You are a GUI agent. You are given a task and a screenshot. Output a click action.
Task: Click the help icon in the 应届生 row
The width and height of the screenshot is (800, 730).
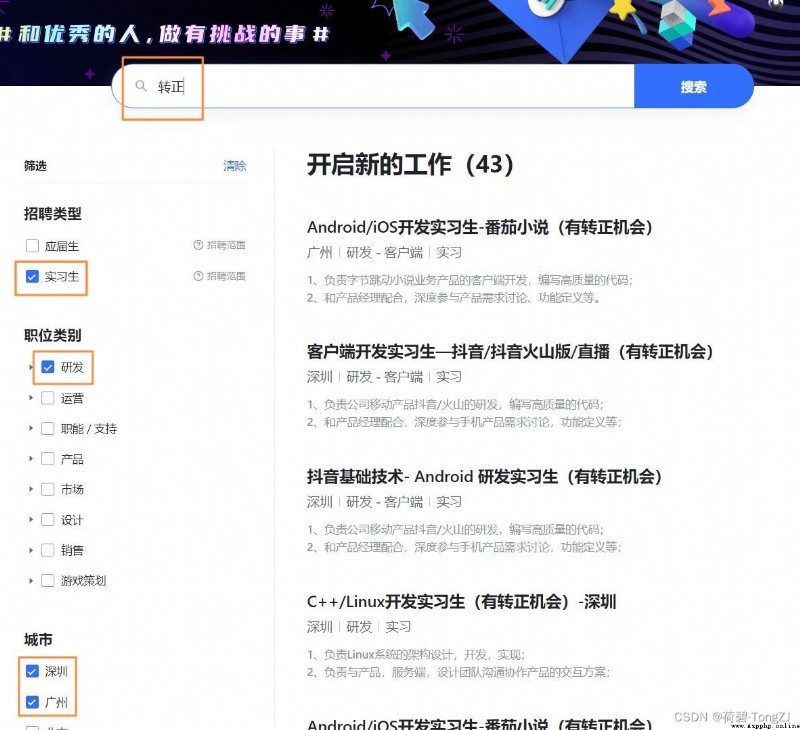198,245
